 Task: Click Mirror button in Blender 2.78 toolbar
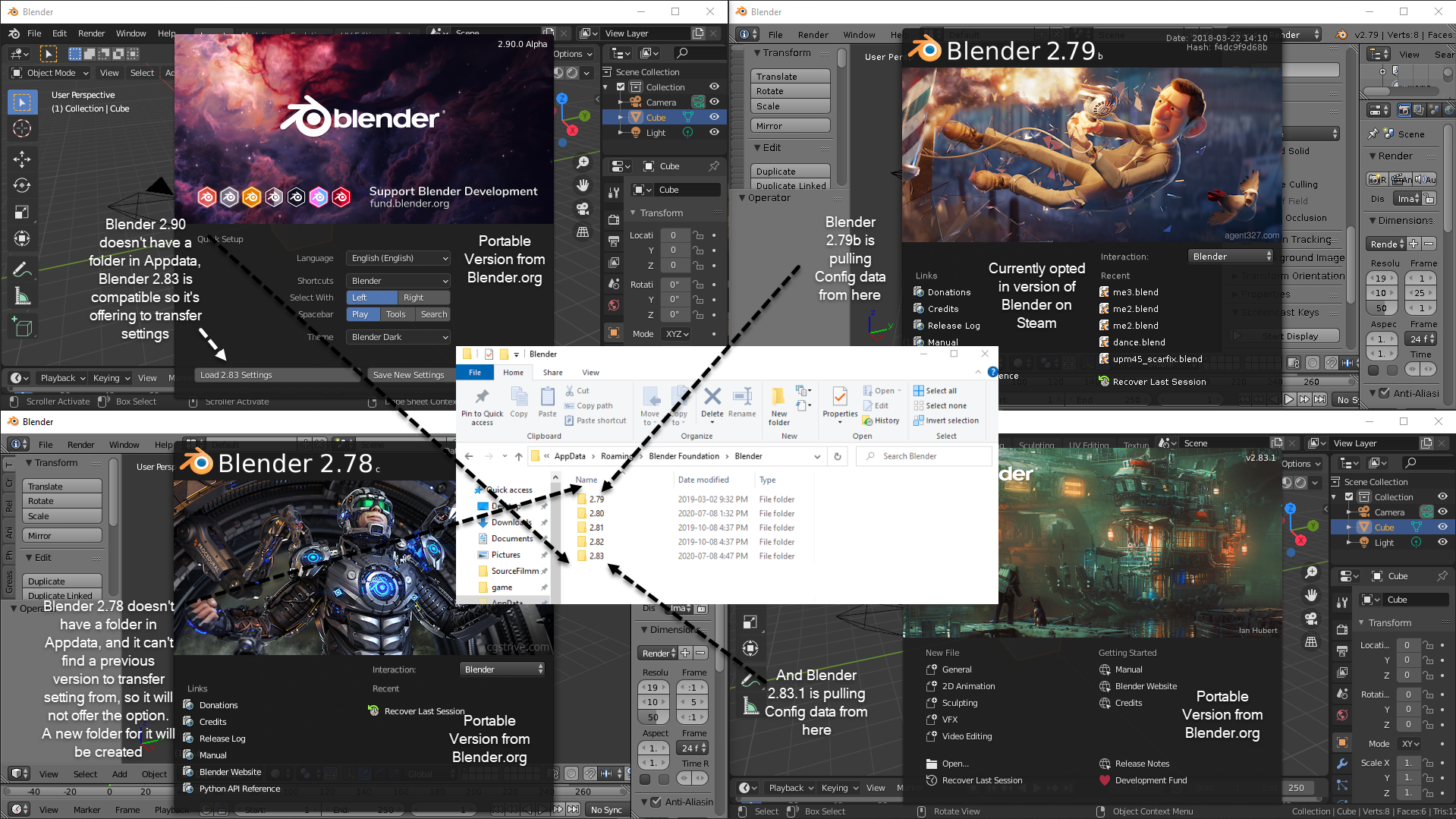(x=63, y=536)
